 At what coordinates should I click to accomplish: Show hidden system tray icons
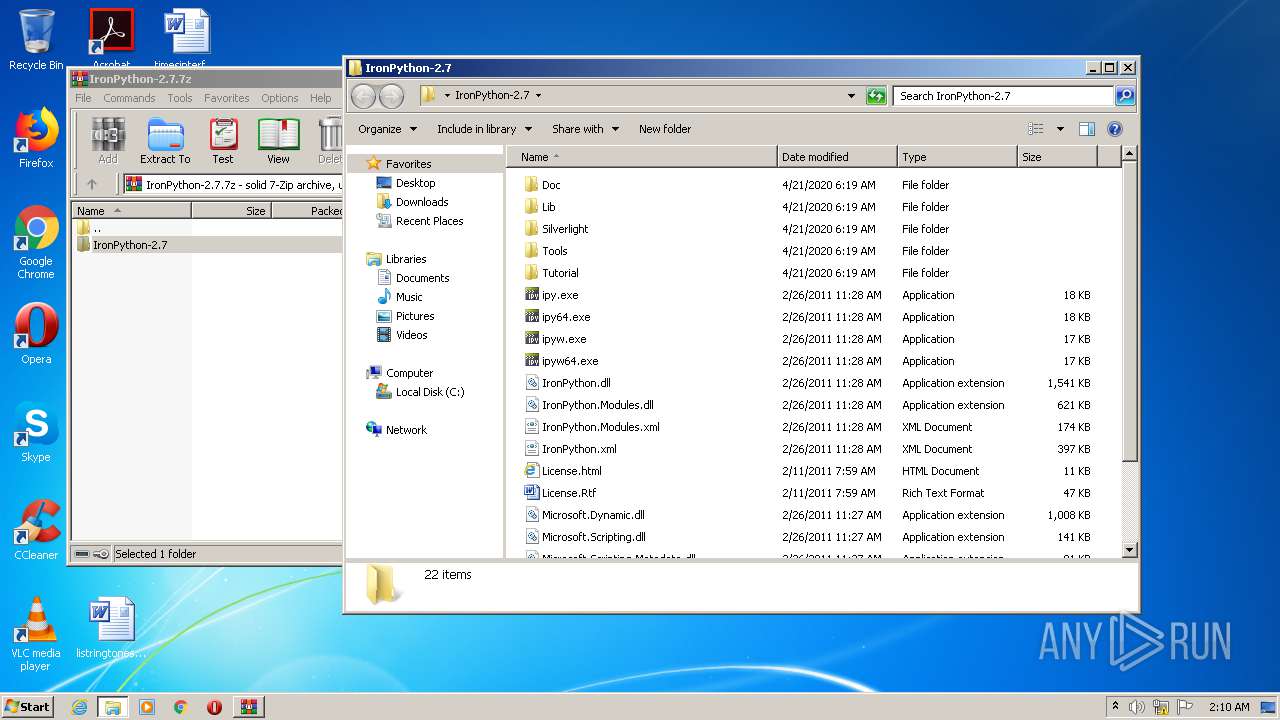[1115, 707]
